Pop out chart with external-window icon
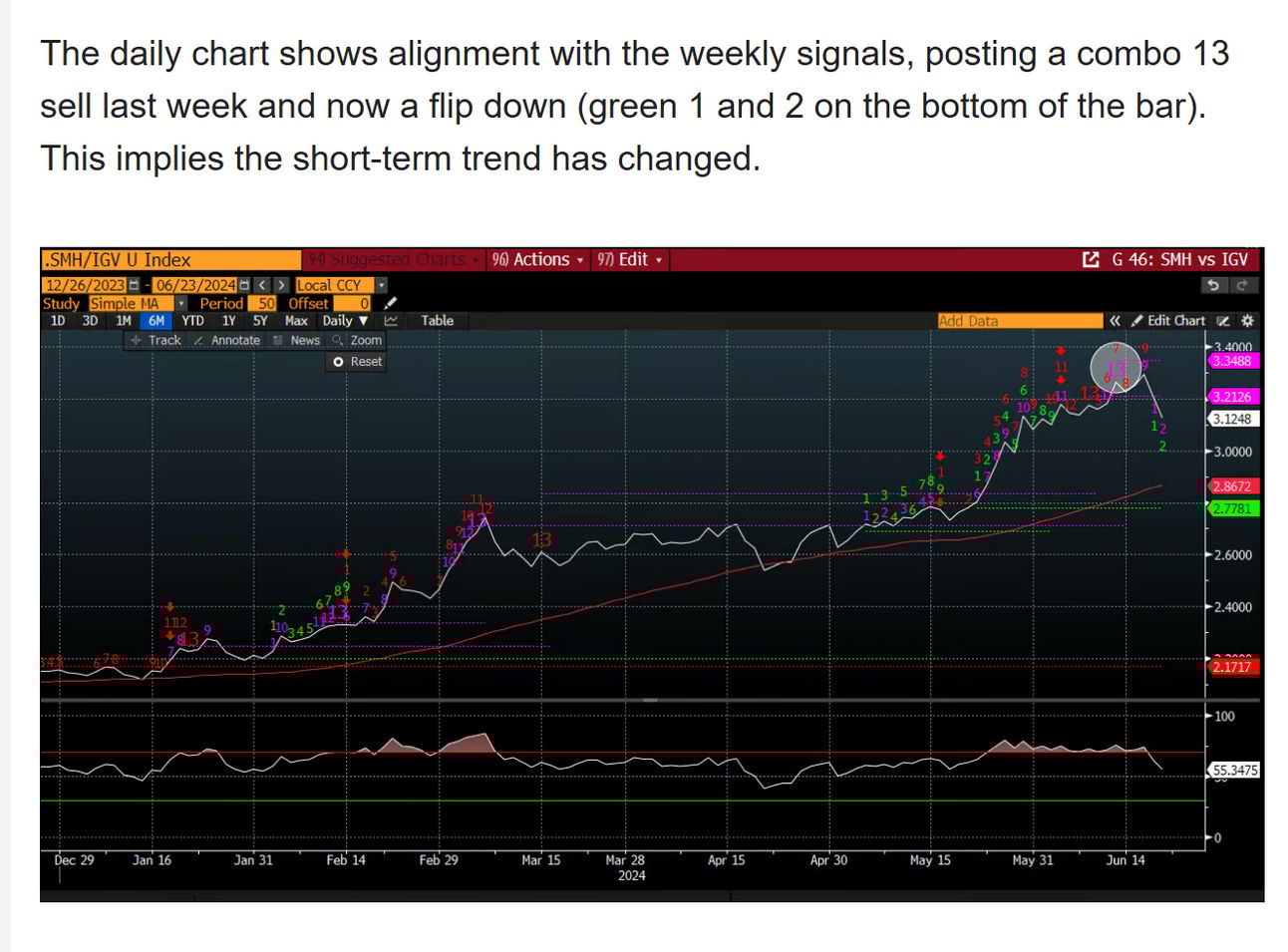The height and width of the screenshot is (952, 1288). pos(1091,259)
